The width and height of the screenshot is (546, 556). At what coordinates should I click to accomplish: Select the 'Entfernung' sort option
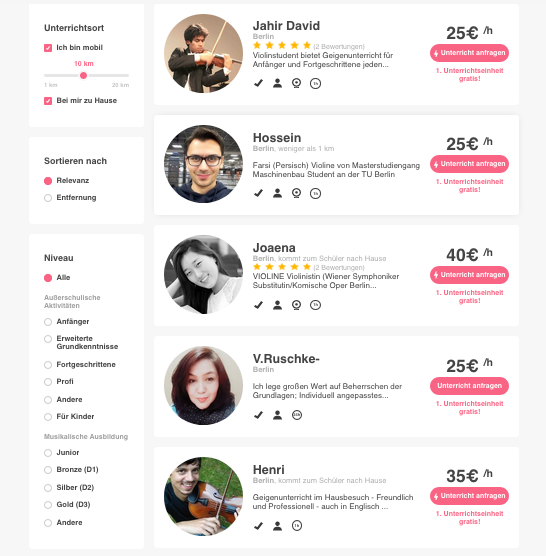[48, 198]
